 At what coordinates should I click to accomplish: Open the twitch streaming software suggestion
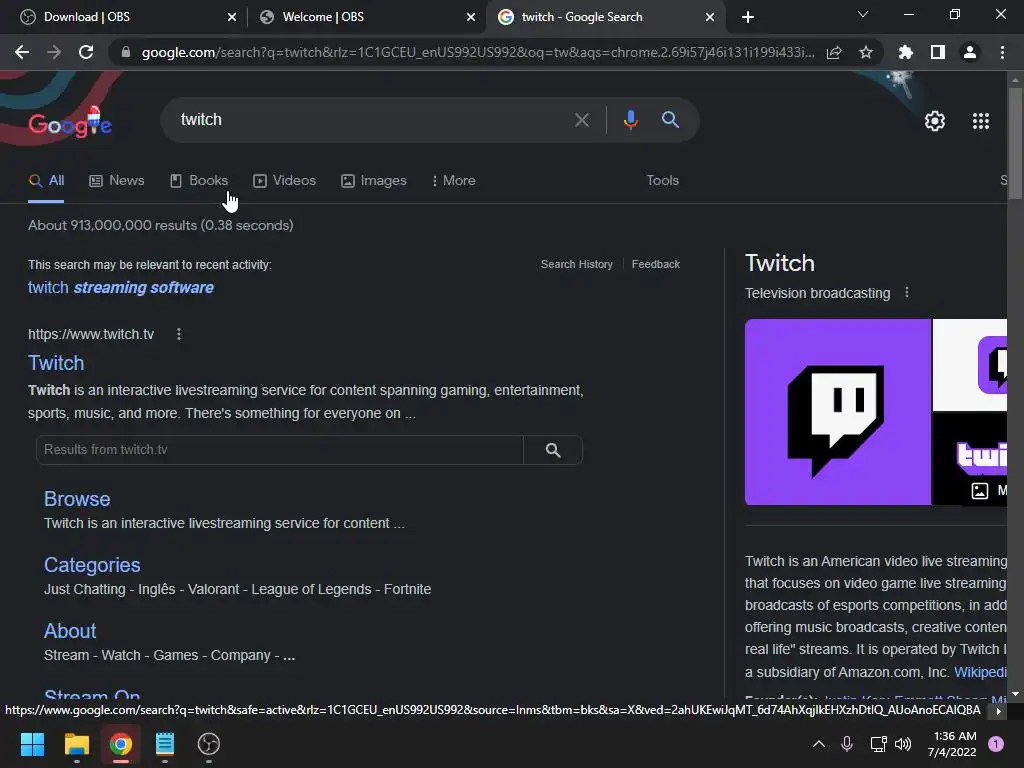tap(121, 288)
